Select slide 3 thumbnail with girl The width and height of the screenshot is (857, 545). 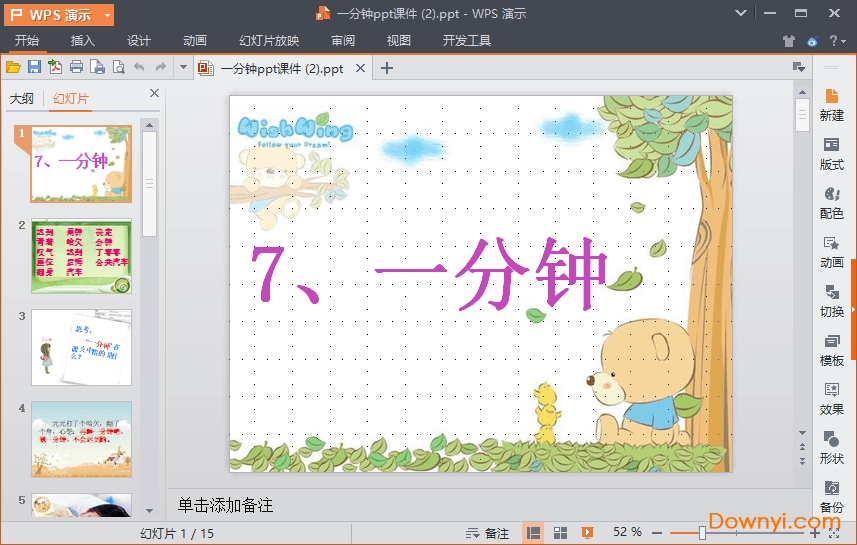click(81, 347)
